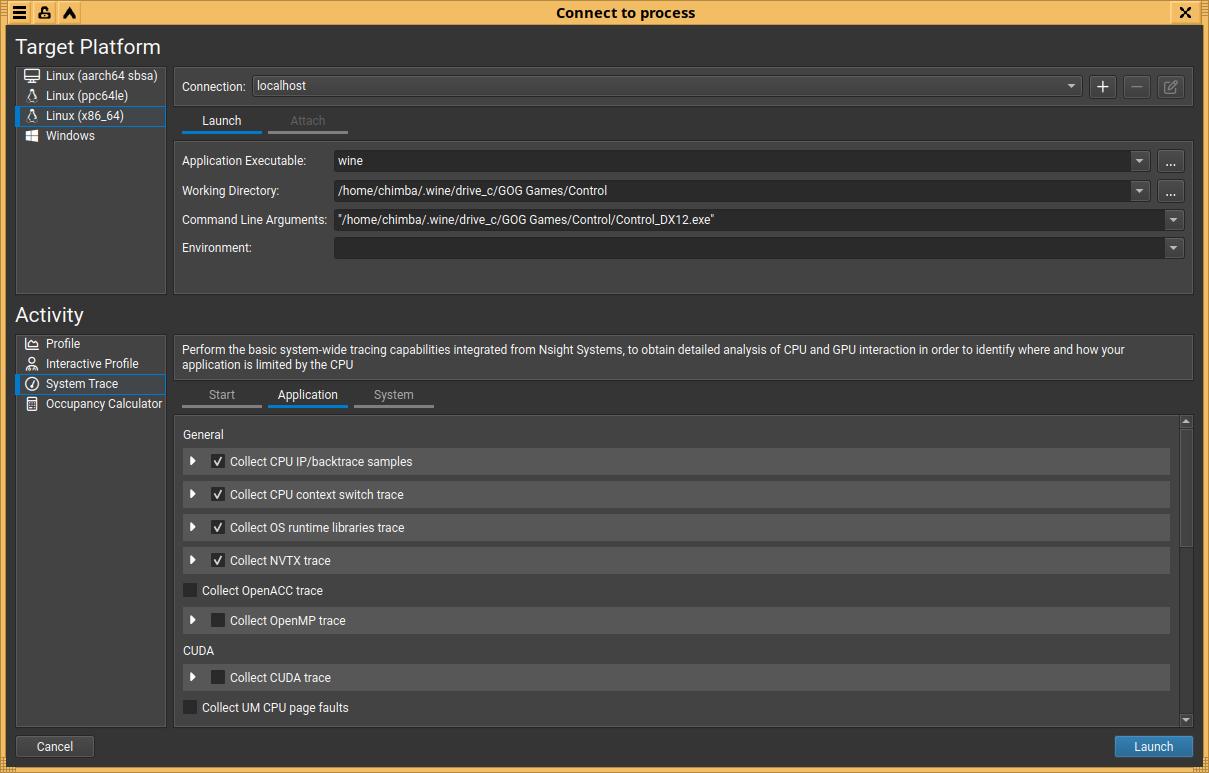Screen dimensions: 1209x773
Task: Open the Environment dropdown arrow
Action: (1174, 248)
